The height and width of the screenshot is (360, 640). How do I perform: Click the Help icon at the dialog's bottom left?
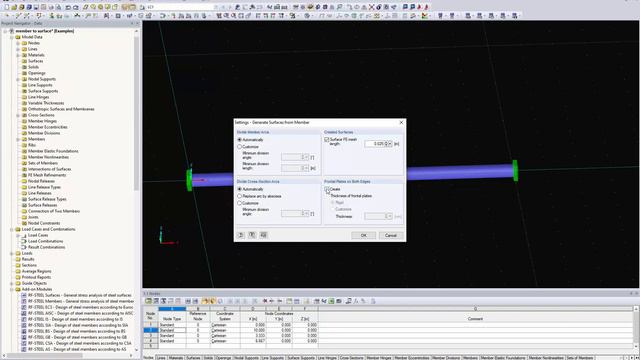(241, 235)
